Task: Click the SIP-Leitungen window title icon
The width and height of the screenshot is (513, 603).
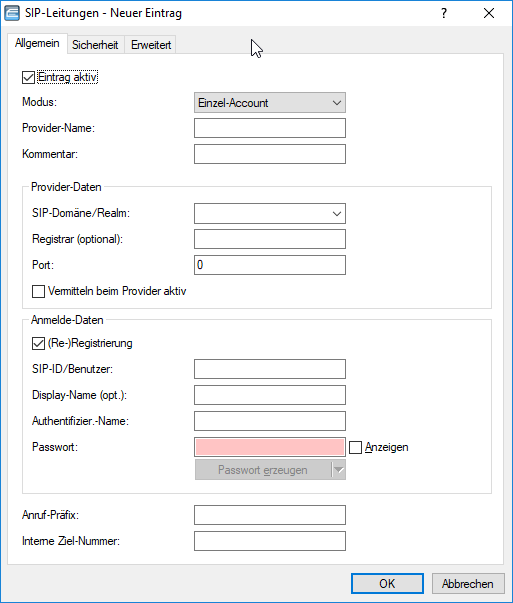Action: (x=12, y=13)
